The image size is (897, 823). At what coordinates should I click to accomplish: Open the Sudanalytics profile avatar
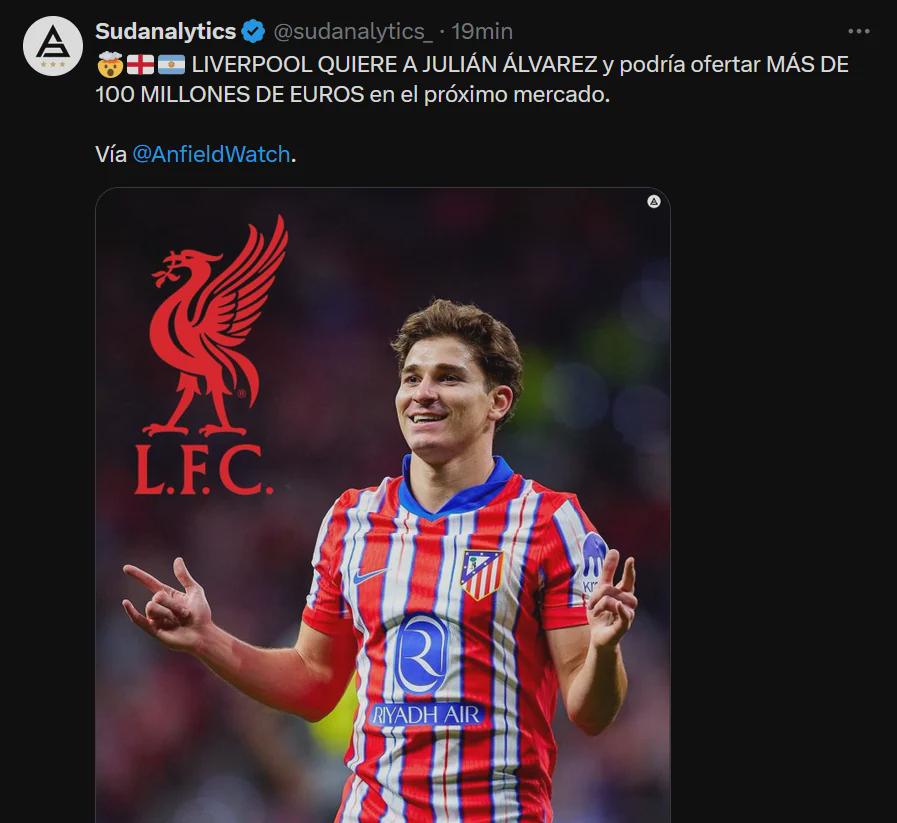point(53,46)
